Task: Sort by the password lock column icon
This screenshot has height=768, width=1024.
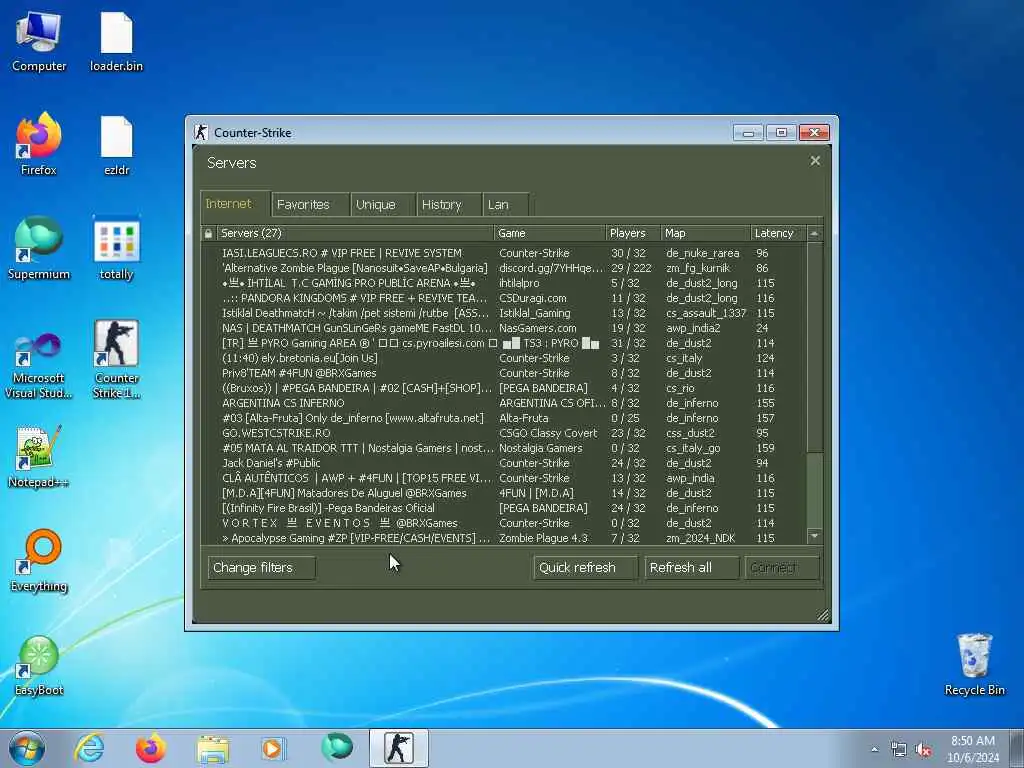Action: (208, 233)
